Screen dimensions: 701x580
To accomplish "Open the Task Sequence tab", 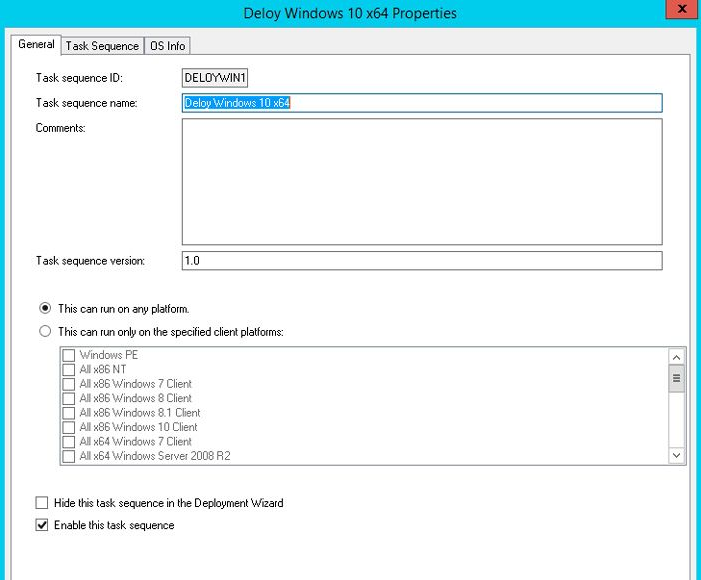I will 102,46.
